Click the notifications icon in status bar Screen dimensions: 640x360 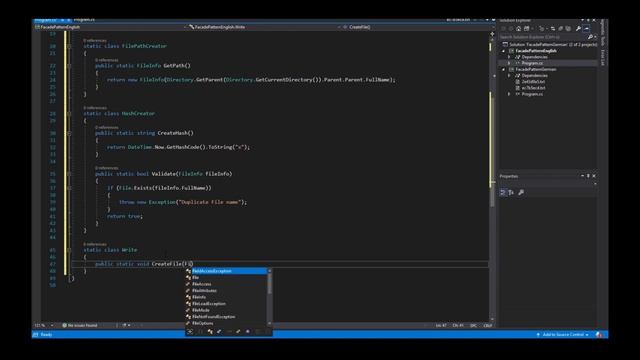[x=599, y=335]
